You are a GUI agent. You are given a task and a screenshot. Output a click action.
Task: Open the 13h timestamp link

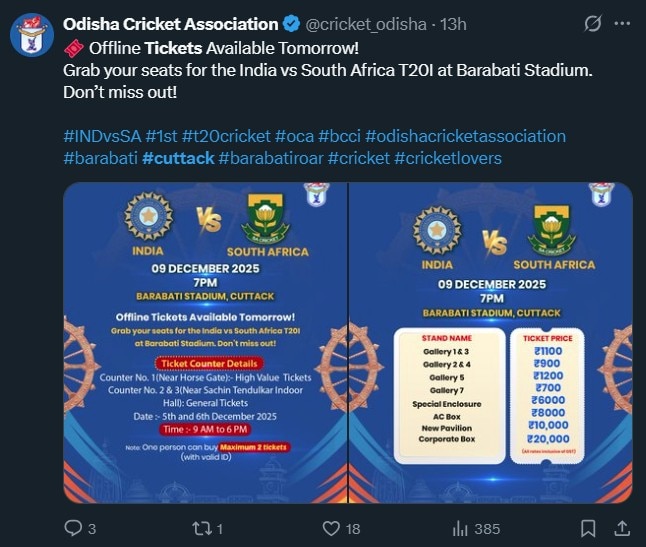click(x=454, y=24)
